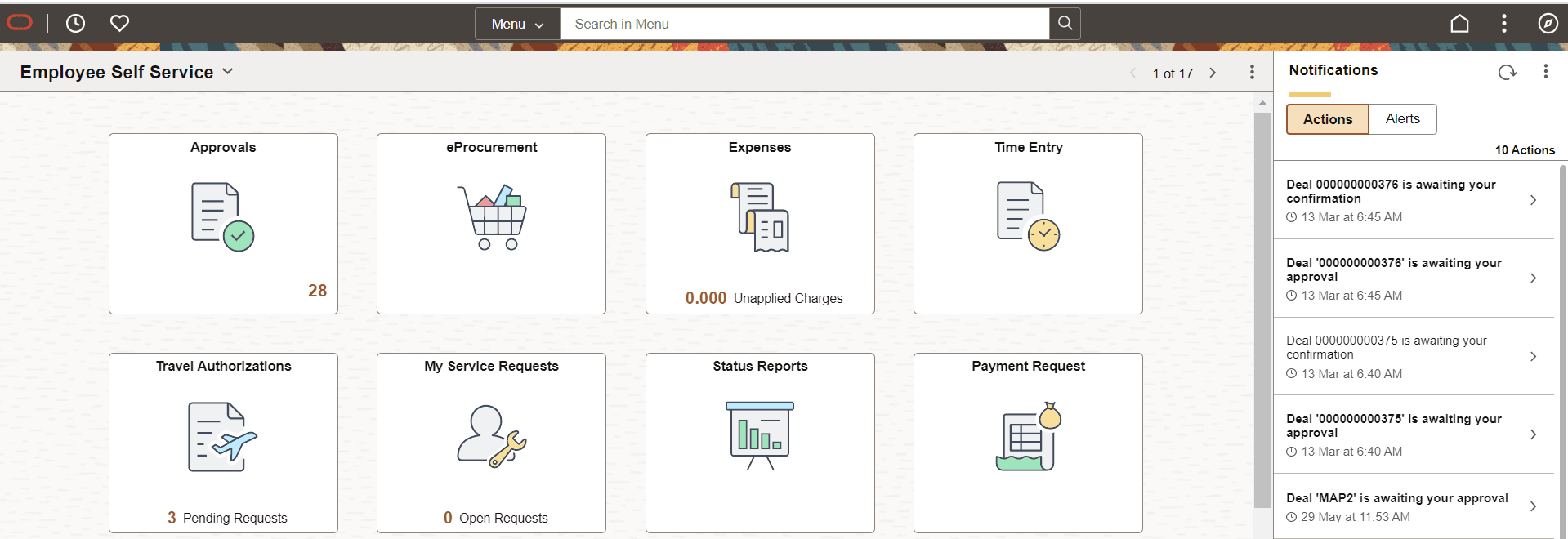
Task: Open Travel Authorizations airplane tile icon
Action: click(223, 437)
